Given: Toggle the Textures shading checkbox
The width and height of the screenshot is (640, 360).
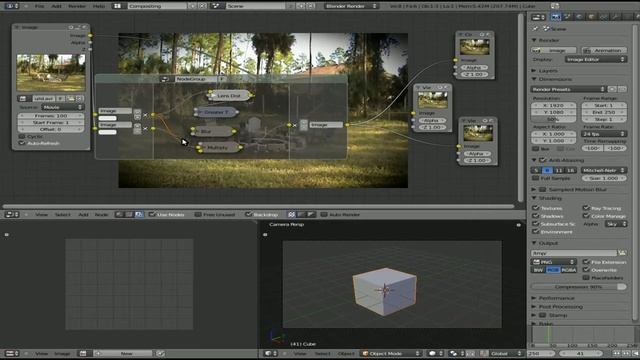Looking at the screenshot, I should point(536,208).
